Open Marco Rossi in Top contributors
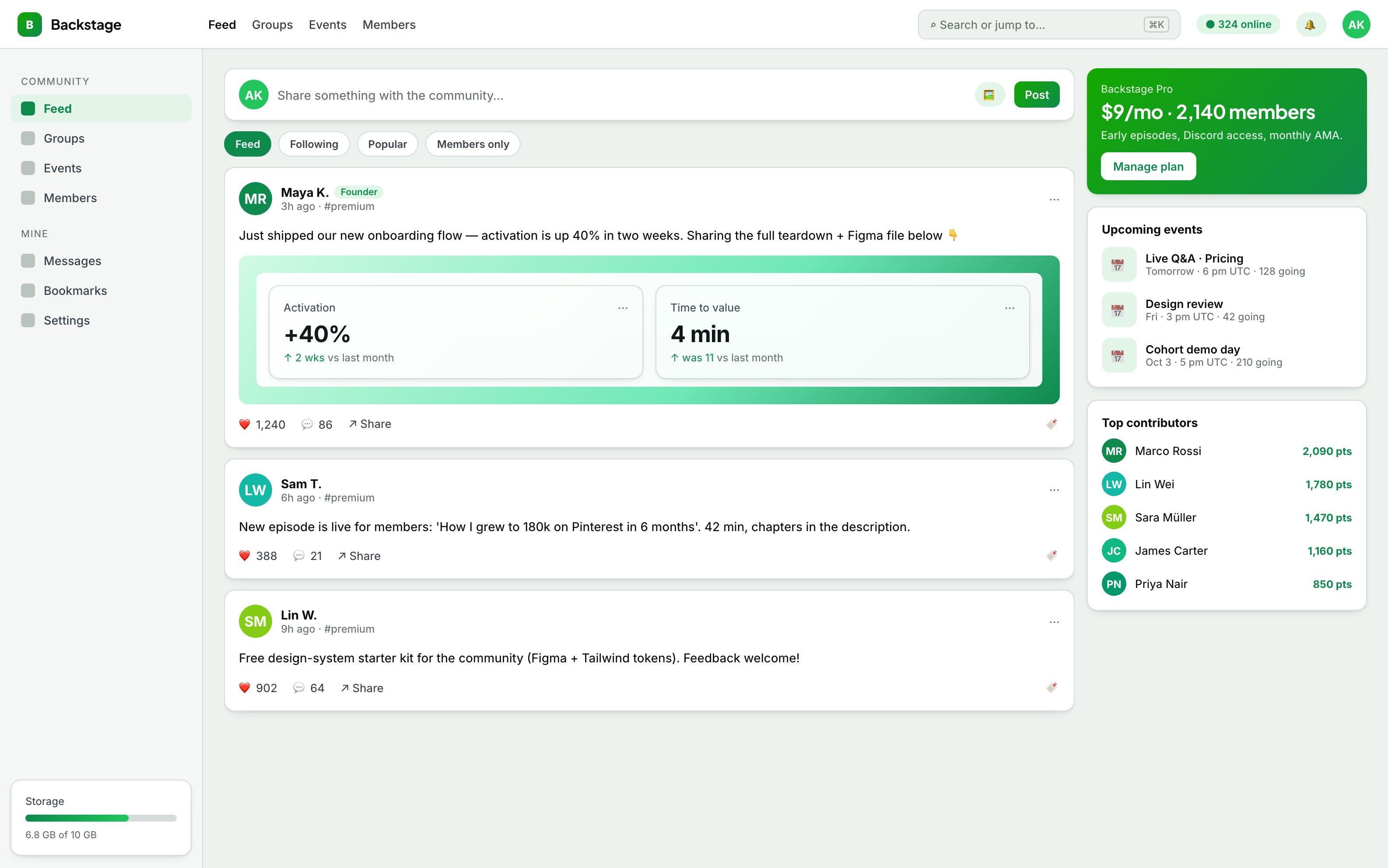 [1226, 451]
